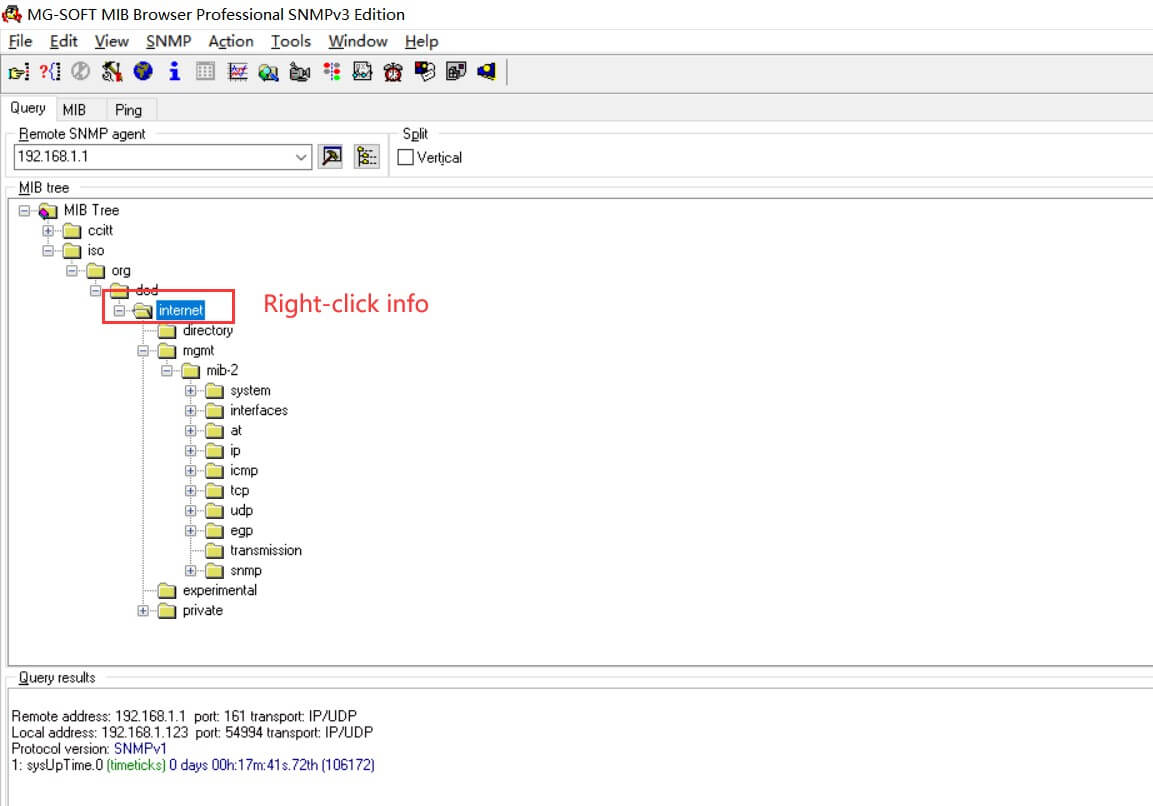Open the Table view grid icon
Screen dimensions: 1153x806
(205, 72)
